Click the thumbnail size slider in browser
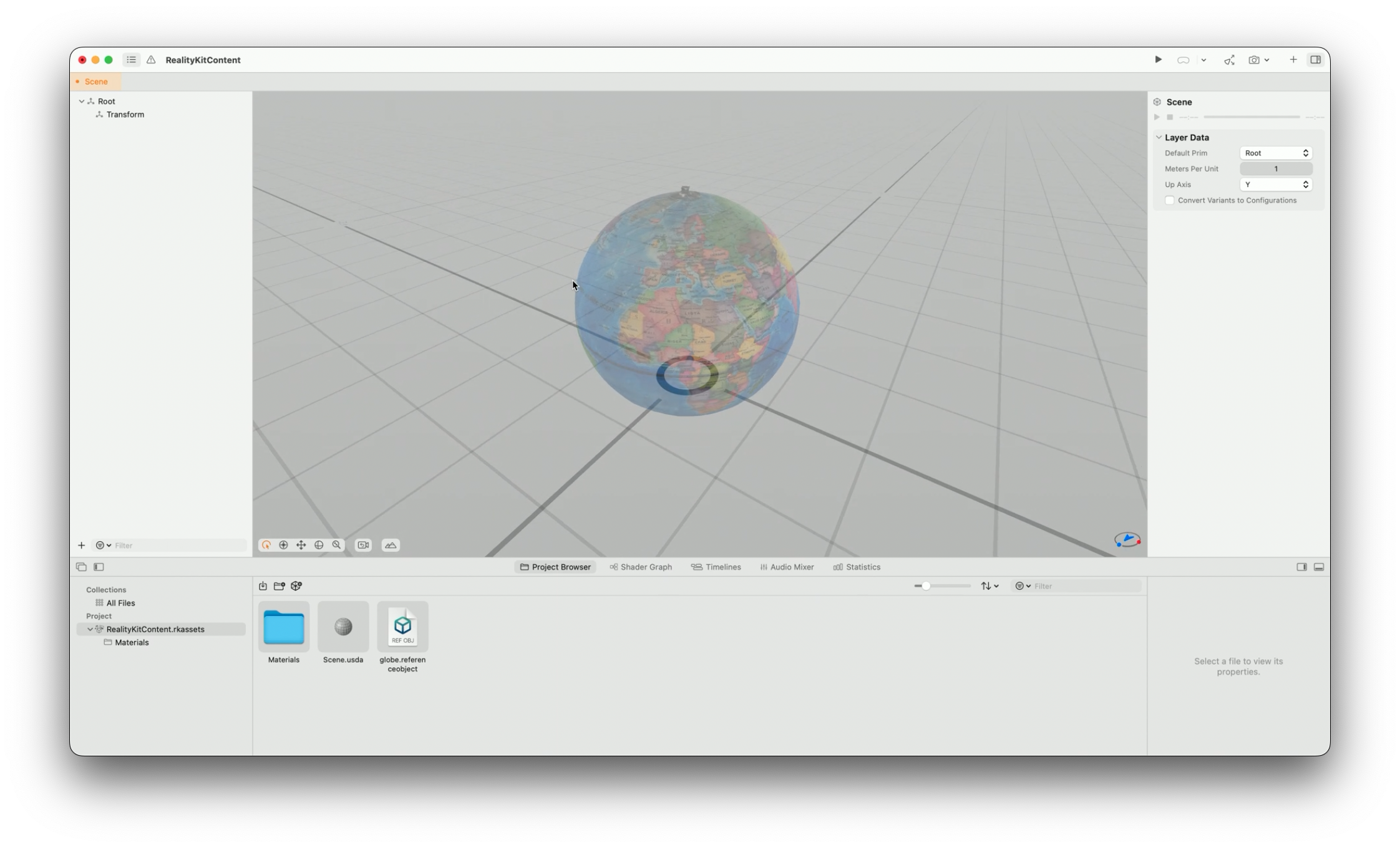Screen dimensions: 1400x848 pyautogui.click(x=926, y=586)
